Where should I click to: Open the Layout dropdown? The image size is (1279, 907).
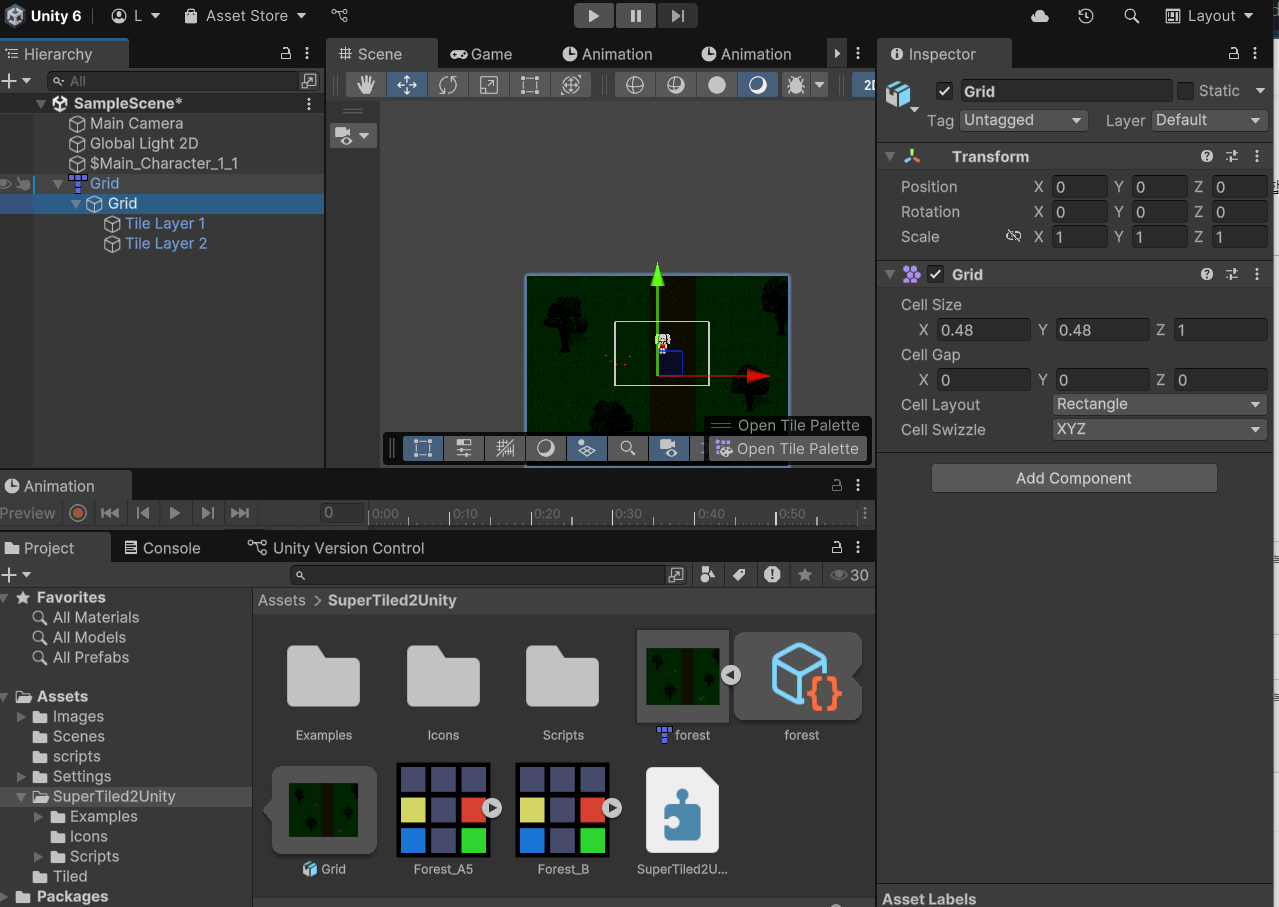tap(1210, 16)
